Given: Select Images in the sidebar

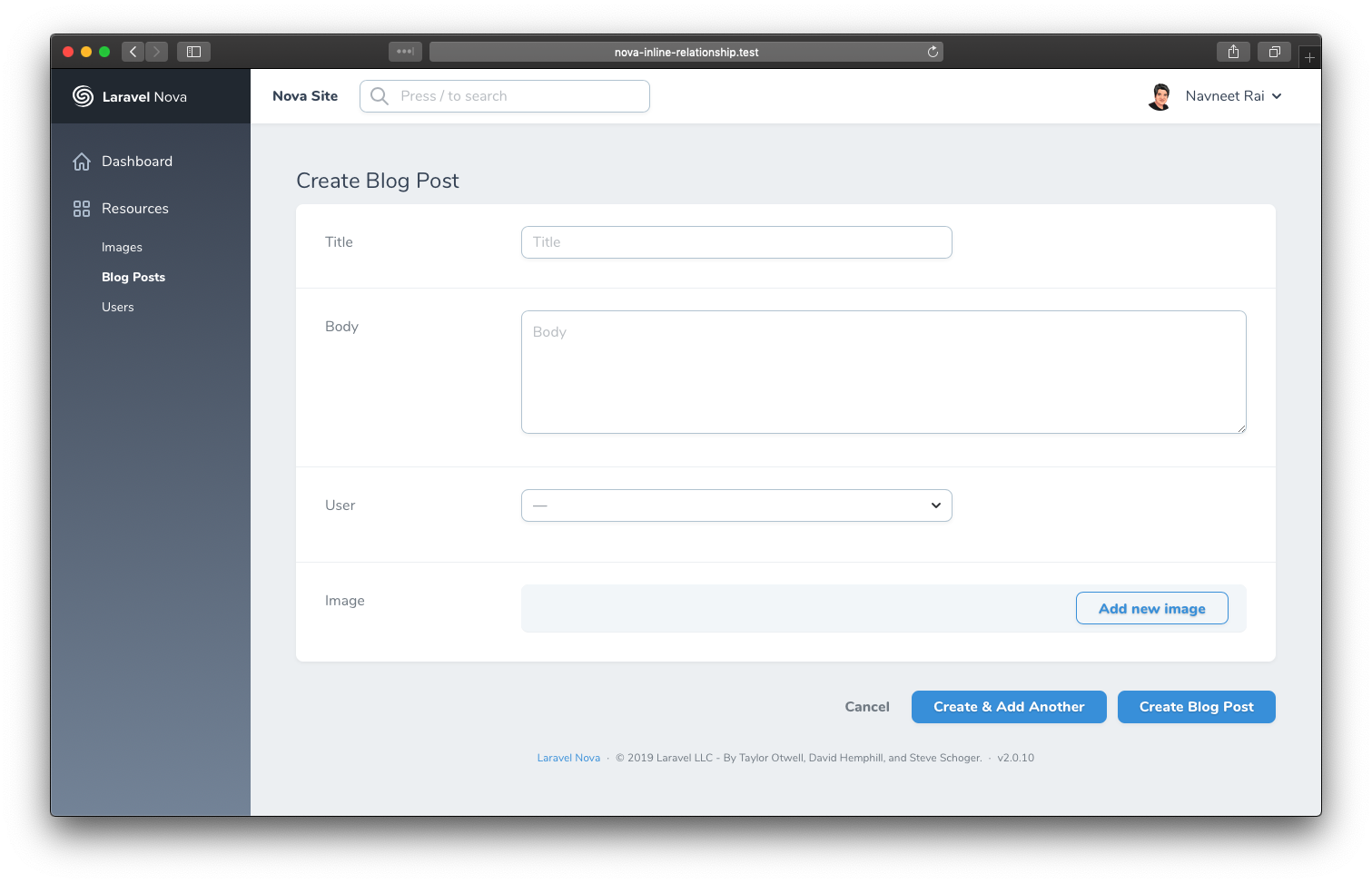Looking at the screenshot, I should point(122,247).
